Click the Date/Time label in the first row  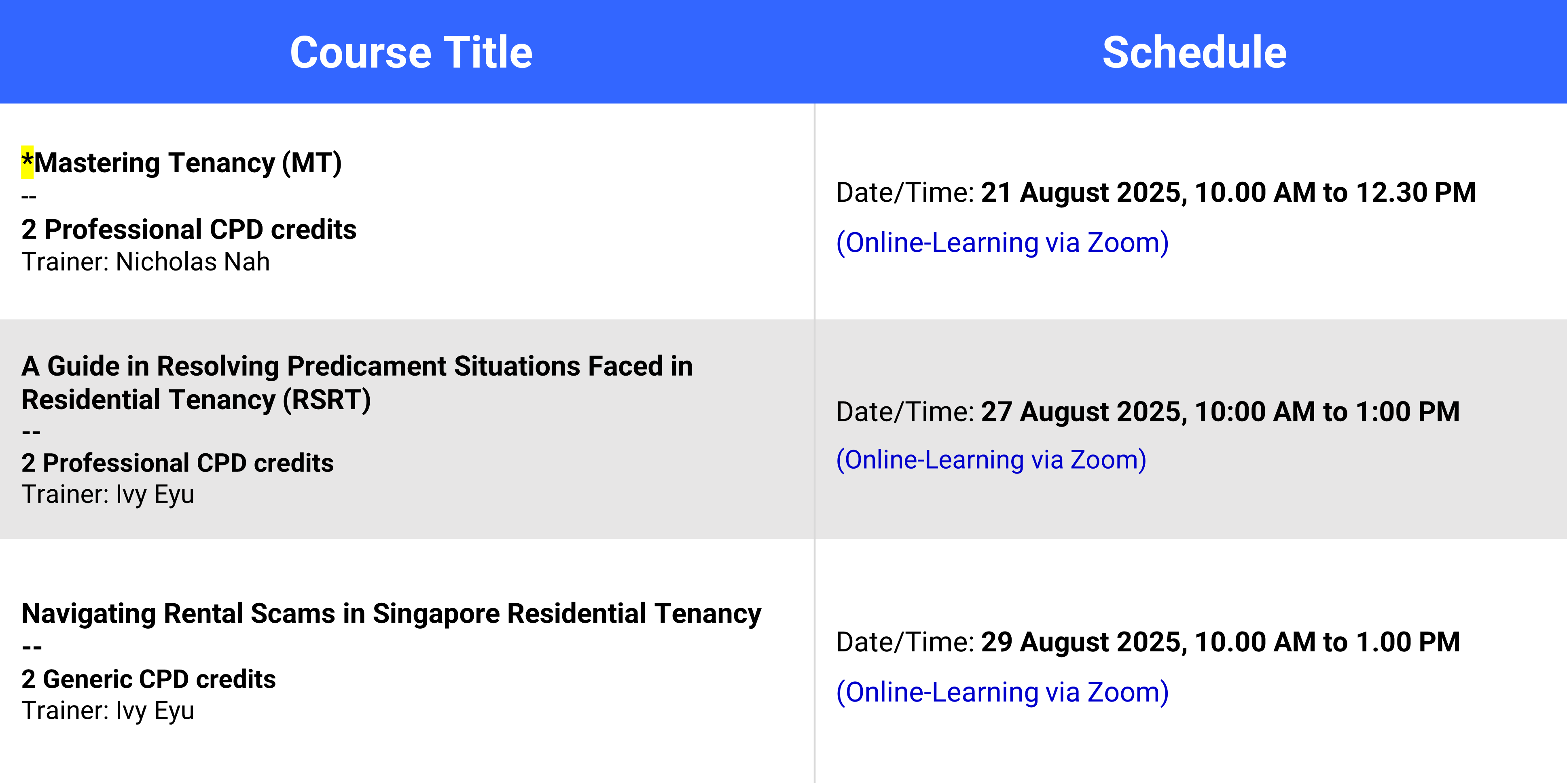905,193
